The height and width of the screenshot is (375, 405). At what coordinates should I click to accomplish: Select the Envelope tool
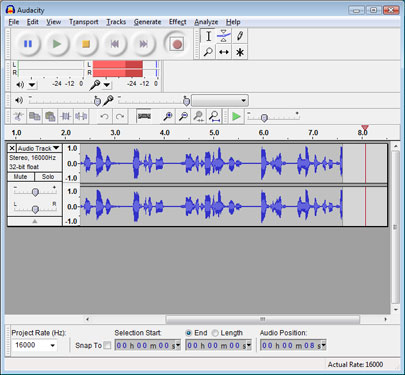224,36
